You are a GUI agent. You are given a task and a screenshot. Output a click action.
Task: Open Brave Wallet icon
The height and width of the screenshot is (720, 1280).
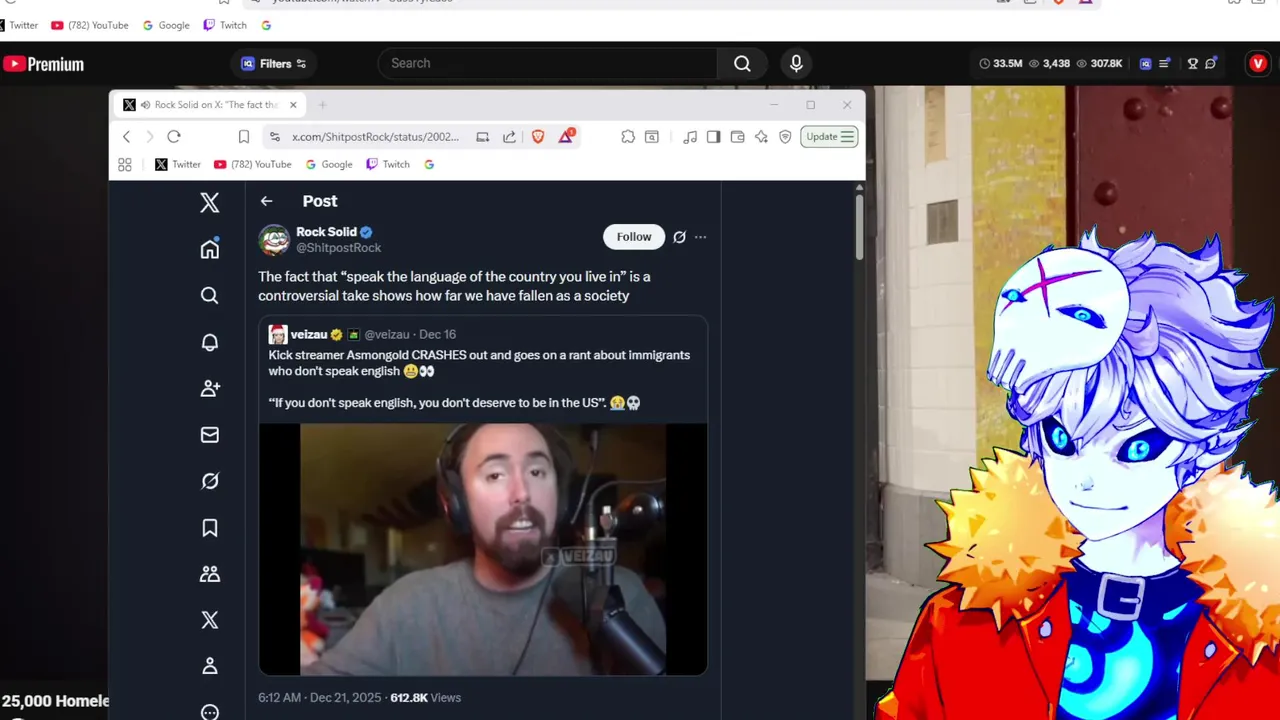click(737, 137)
